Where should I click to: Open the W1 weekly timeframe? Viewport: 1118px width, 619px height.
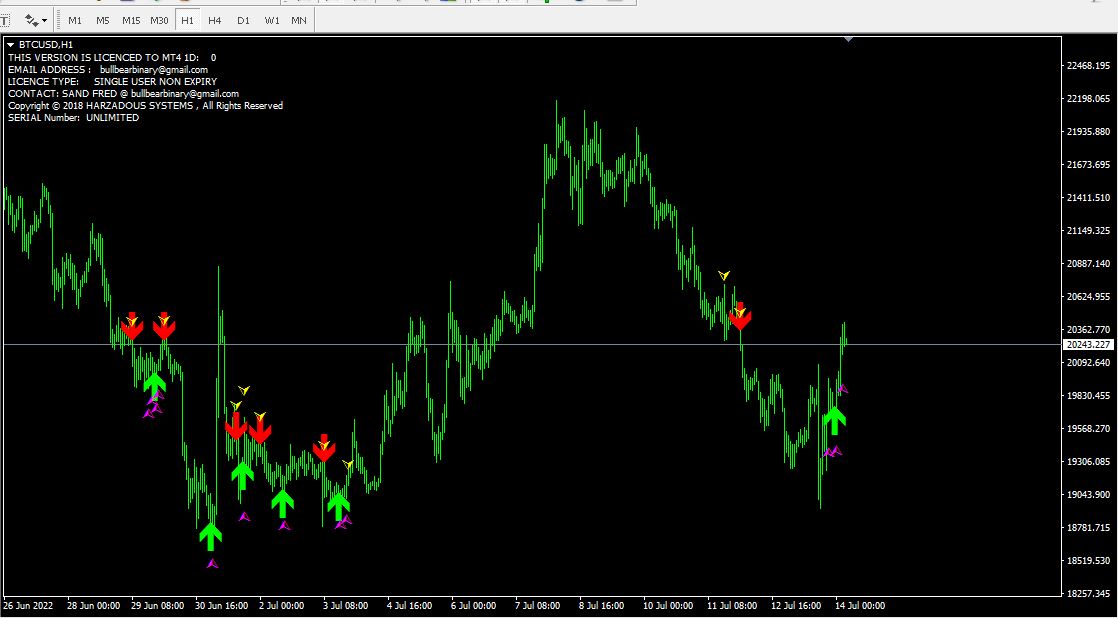[272, 20]
